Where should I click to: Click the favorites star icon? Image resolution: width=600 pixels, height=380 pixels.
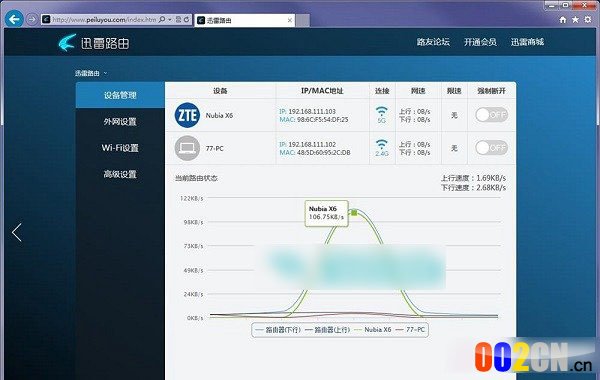[575, 20]
